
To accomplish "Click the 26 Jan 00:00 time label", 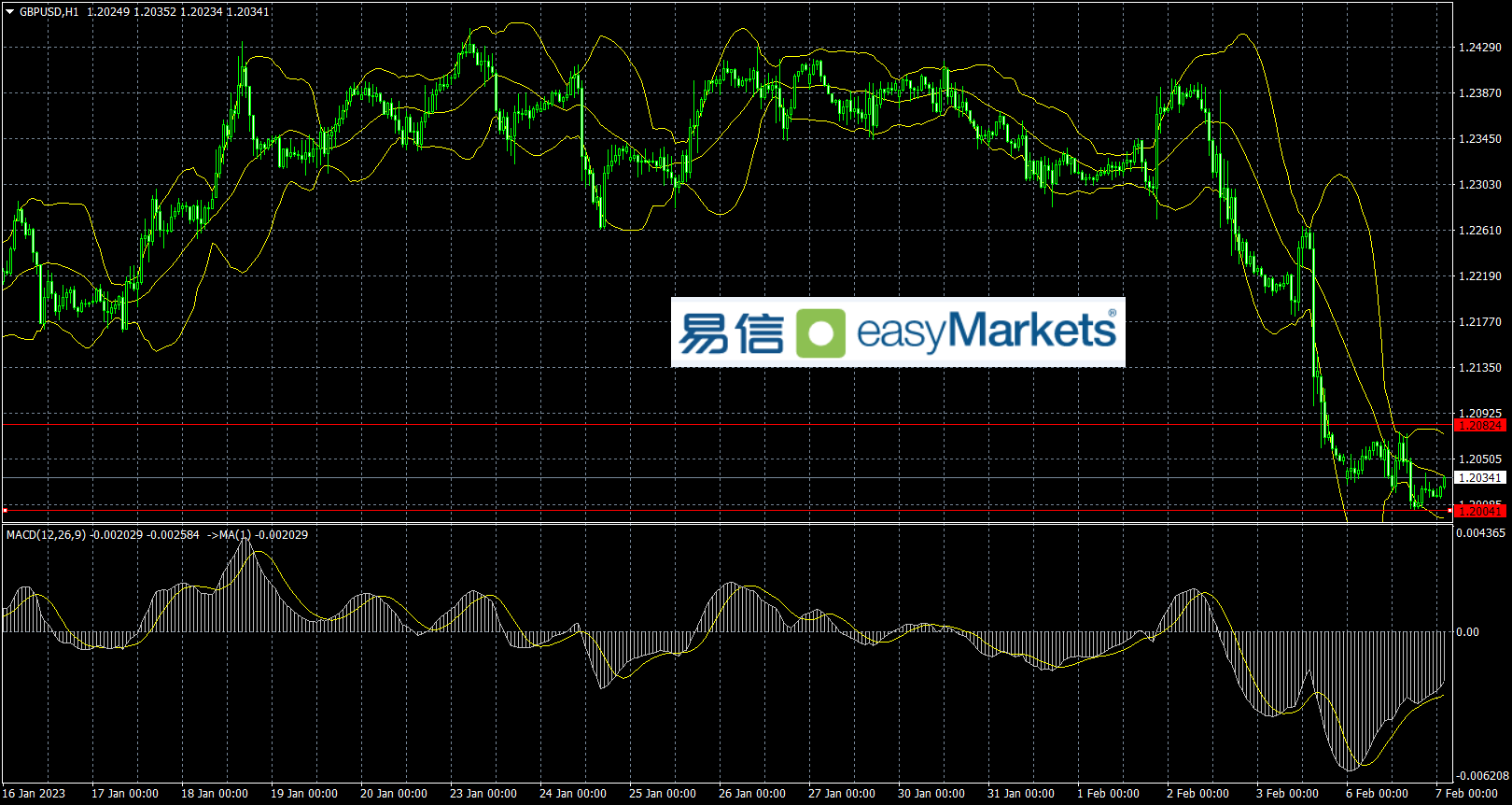I will point(752,794).
